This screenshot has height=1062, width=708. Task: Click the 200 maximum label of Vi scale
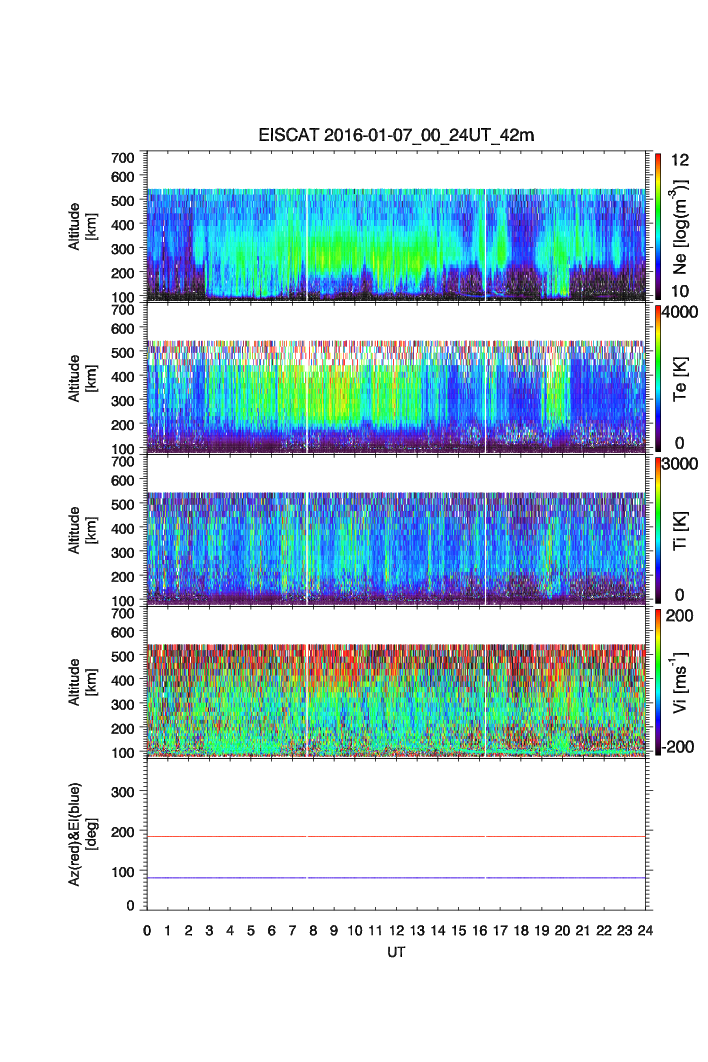(679, 616)
